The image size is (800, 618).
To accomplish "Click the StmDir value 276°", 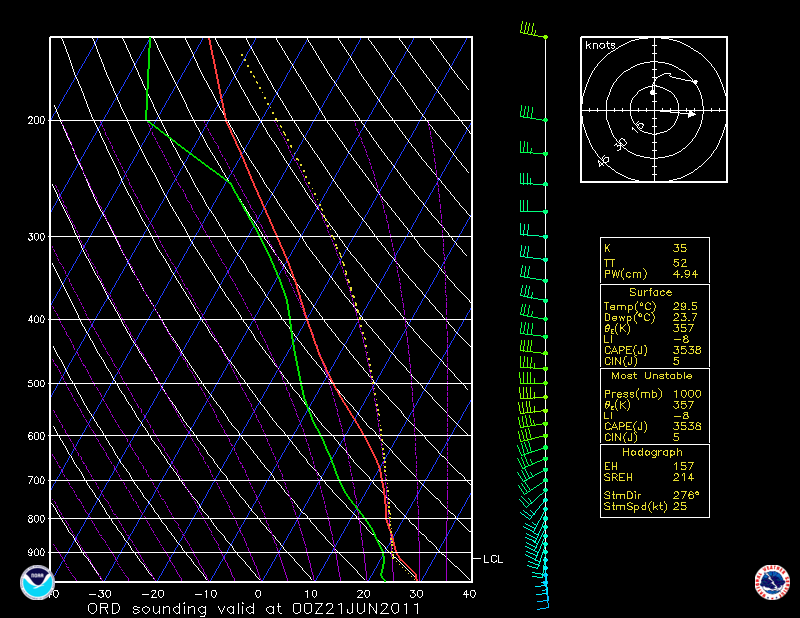I will [x=686, y=496].
